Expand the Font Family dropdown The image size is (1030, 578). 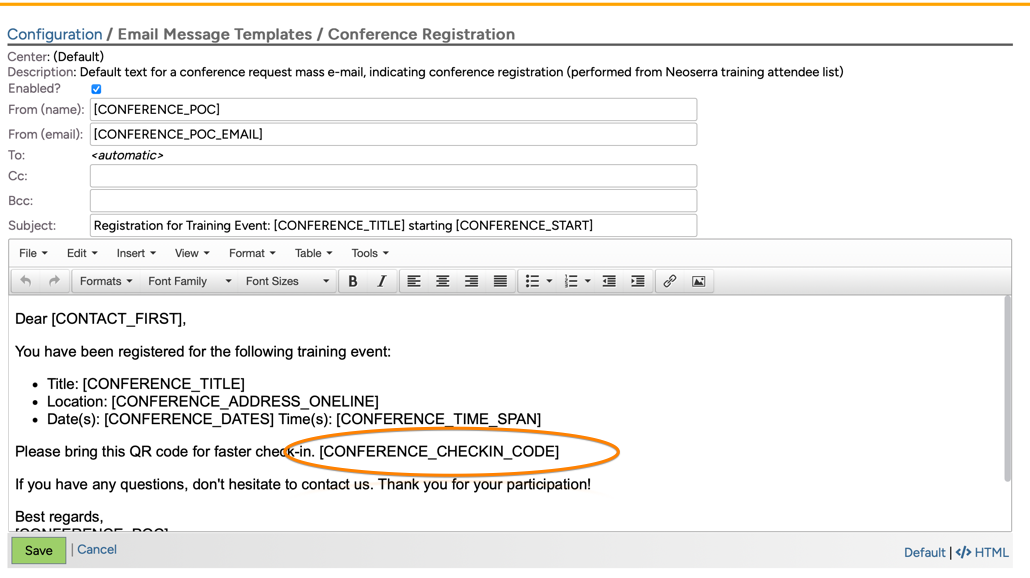189,282
